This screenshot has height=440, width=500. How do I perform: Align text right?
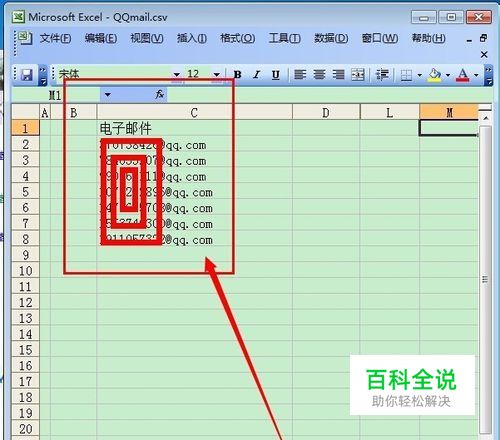[338, 74]
